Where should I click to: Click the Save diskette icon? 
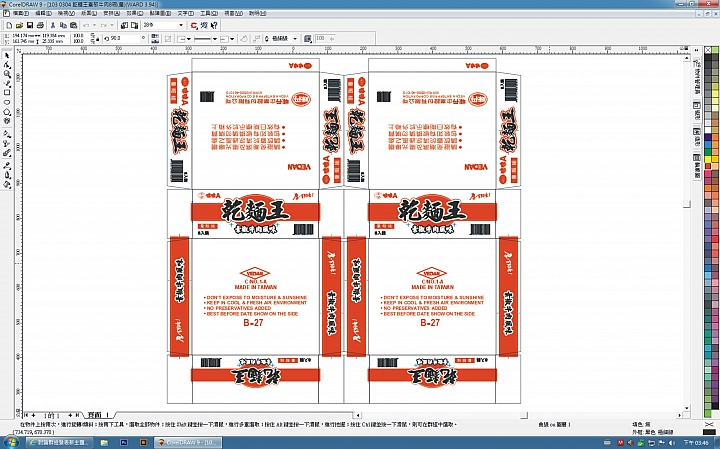[x=30, y=25]
